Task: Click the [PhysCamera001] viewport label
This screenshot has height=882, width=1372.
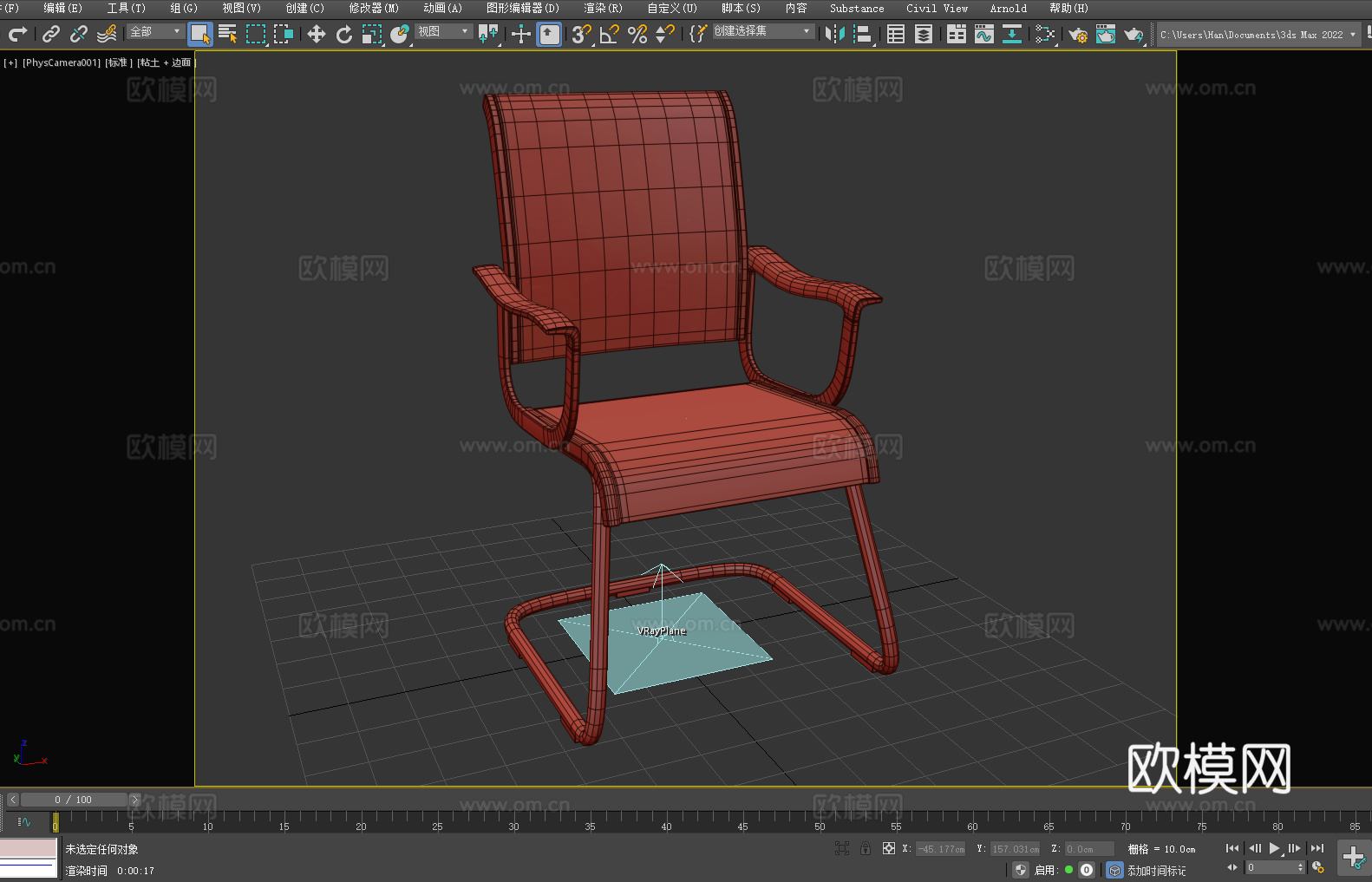Action: click(61, 62)
